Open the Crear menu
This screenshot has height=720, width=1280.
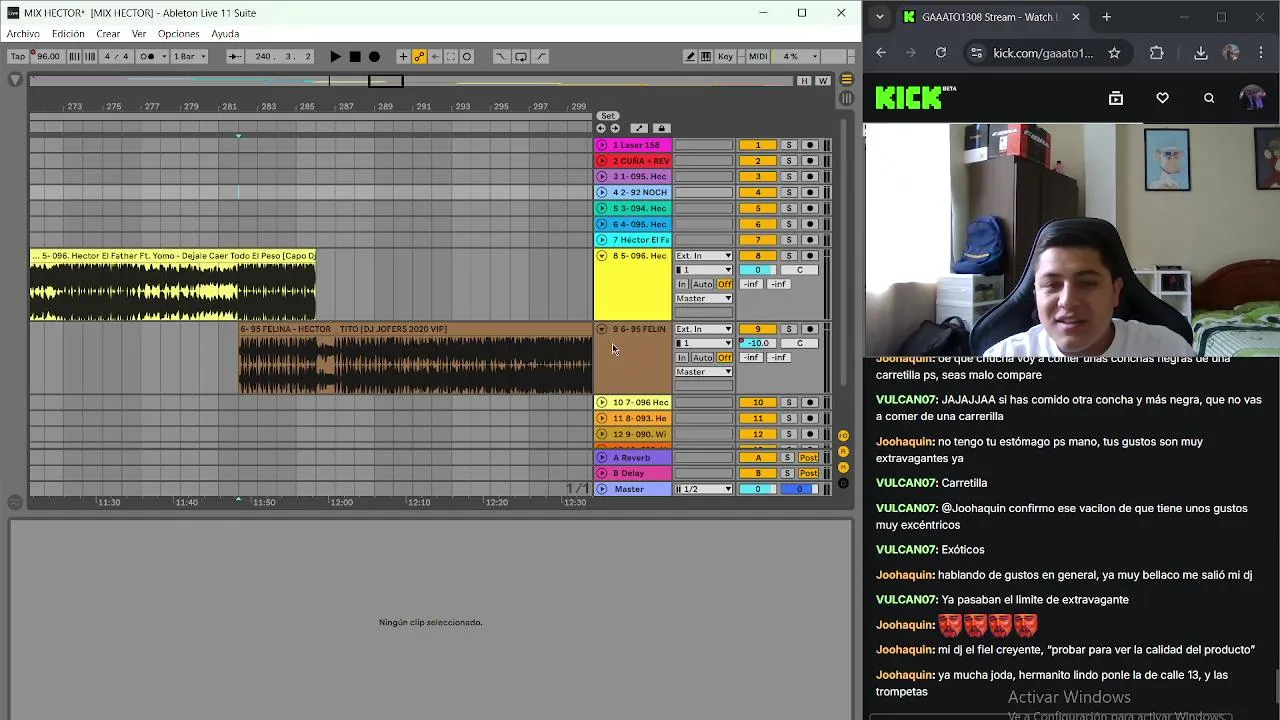coord(108,34)
